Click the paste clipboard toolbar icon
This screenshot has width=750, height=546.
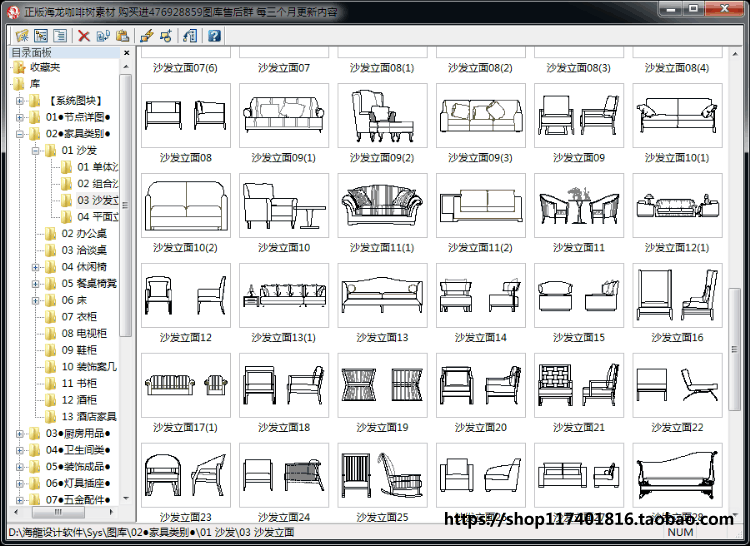coord(122,36)
